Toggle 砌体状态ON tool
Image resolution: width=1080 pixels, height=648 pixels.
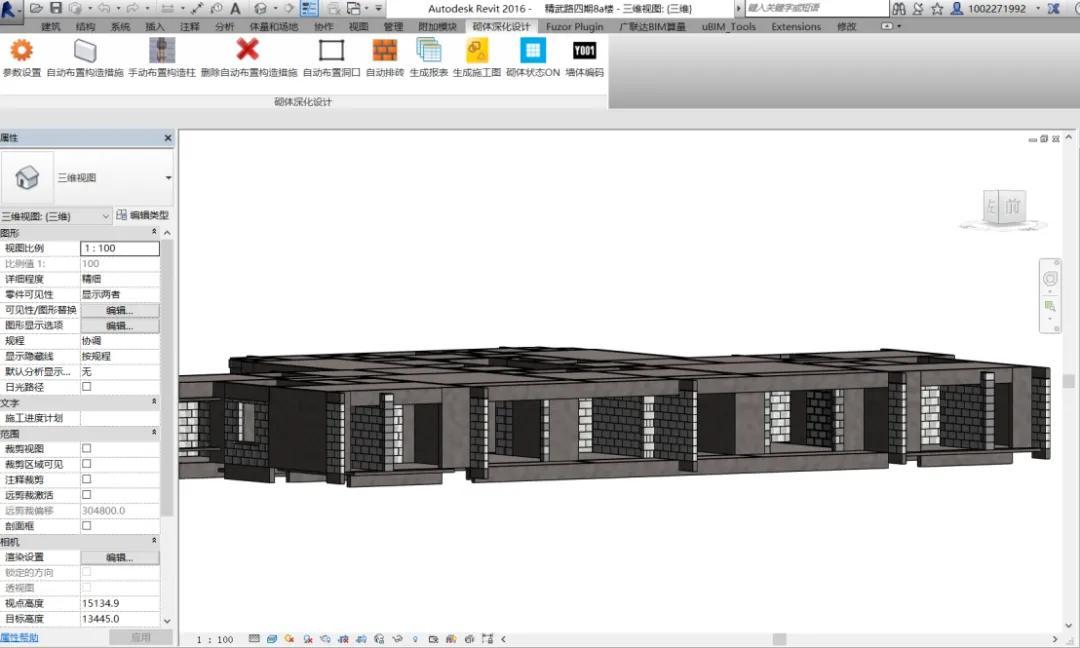pyautogui.click(x=532, y=57)
